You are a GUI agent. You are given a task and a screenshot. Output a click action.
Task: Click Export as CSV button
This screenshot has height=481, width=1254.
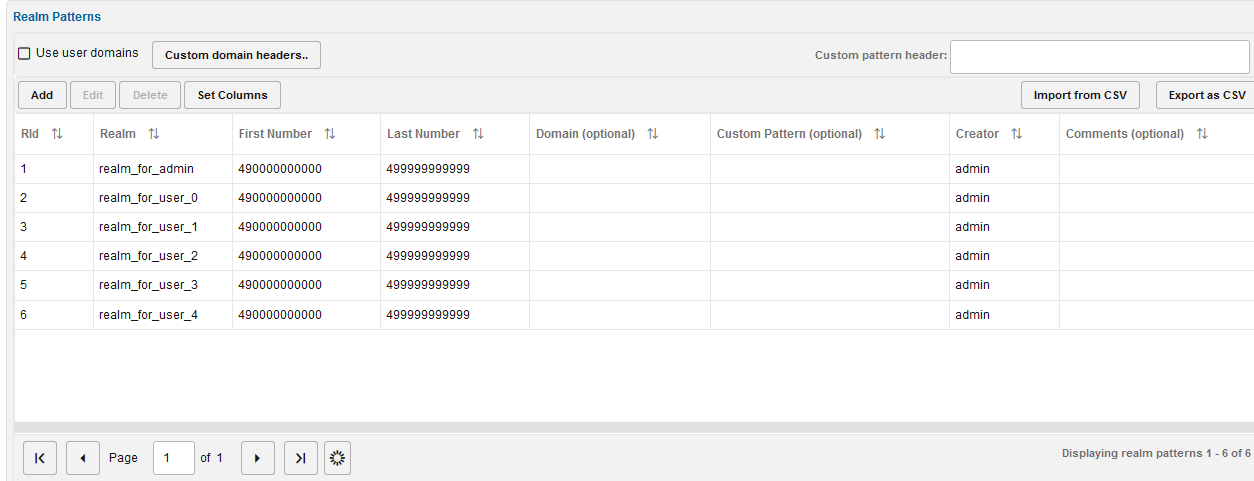1206,95
